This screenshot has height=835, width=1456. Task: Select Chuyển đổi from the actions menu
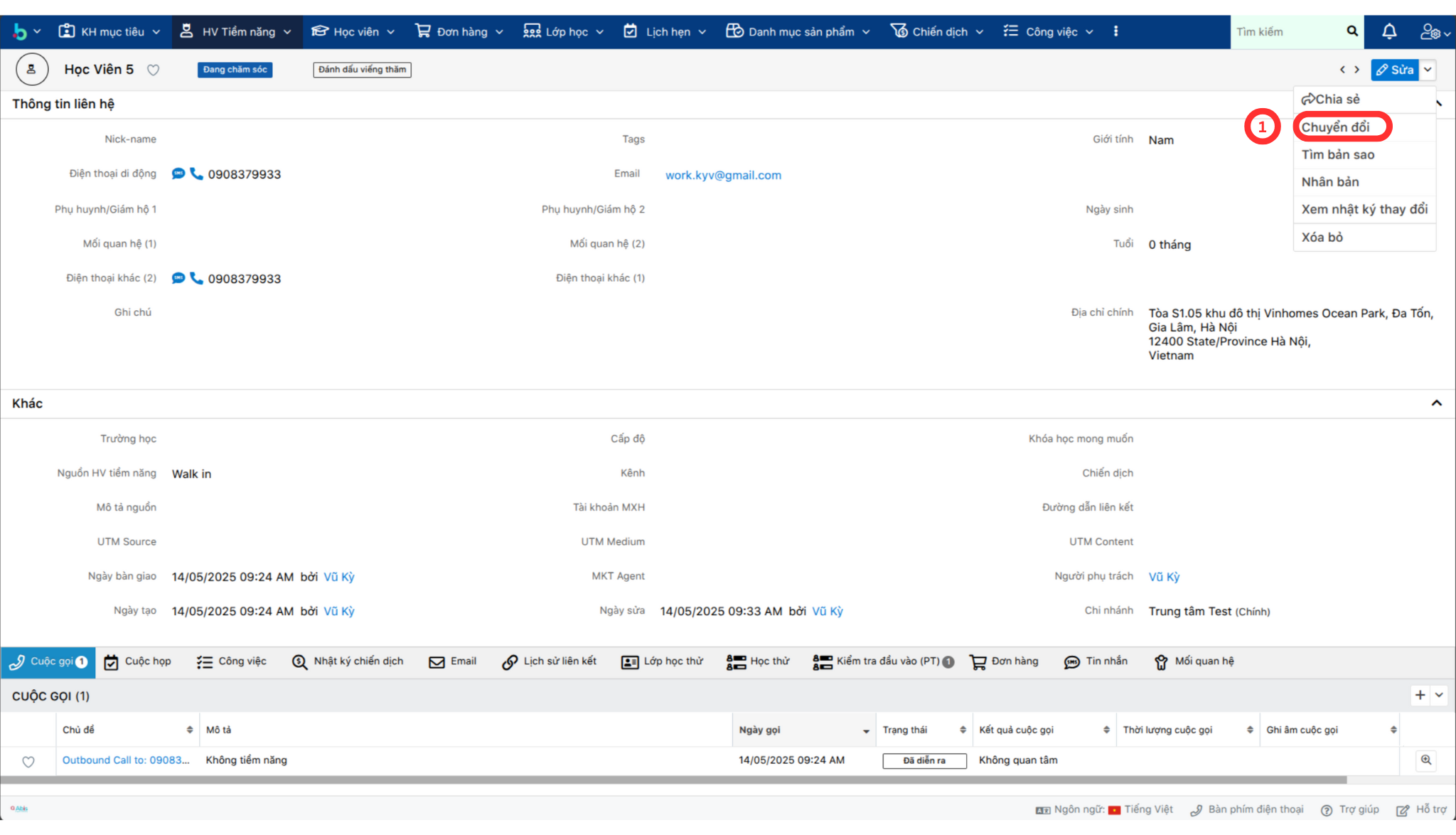[x=1335, y=127]
